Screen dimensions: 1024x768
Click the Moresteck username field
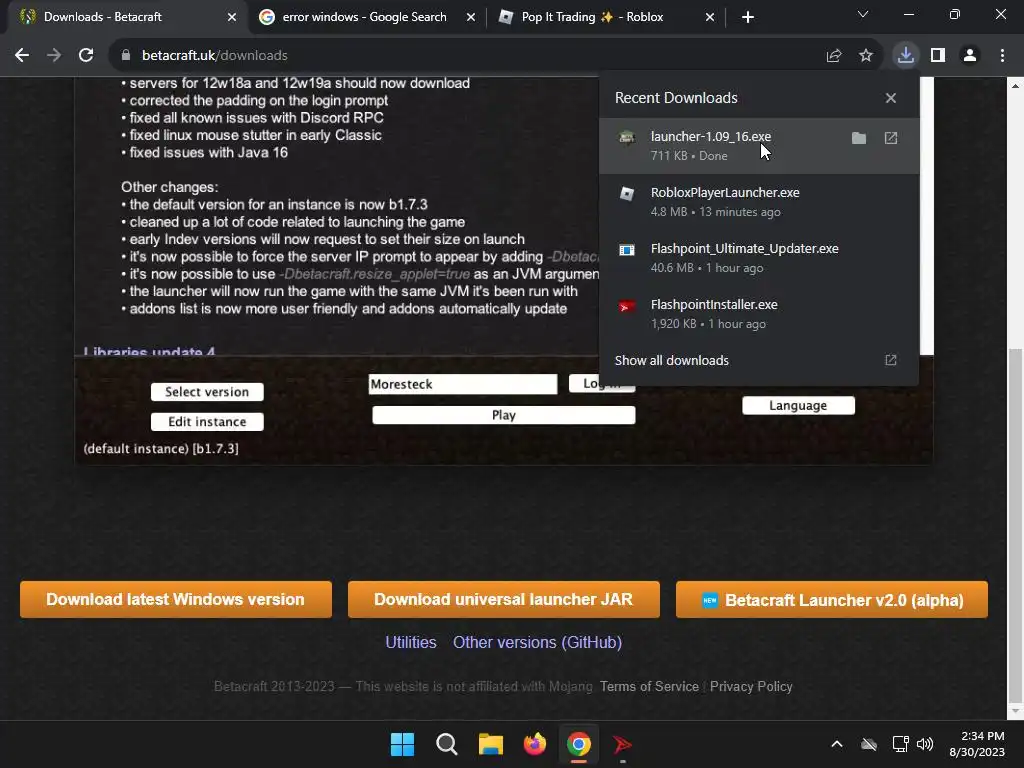coord(463,384)
